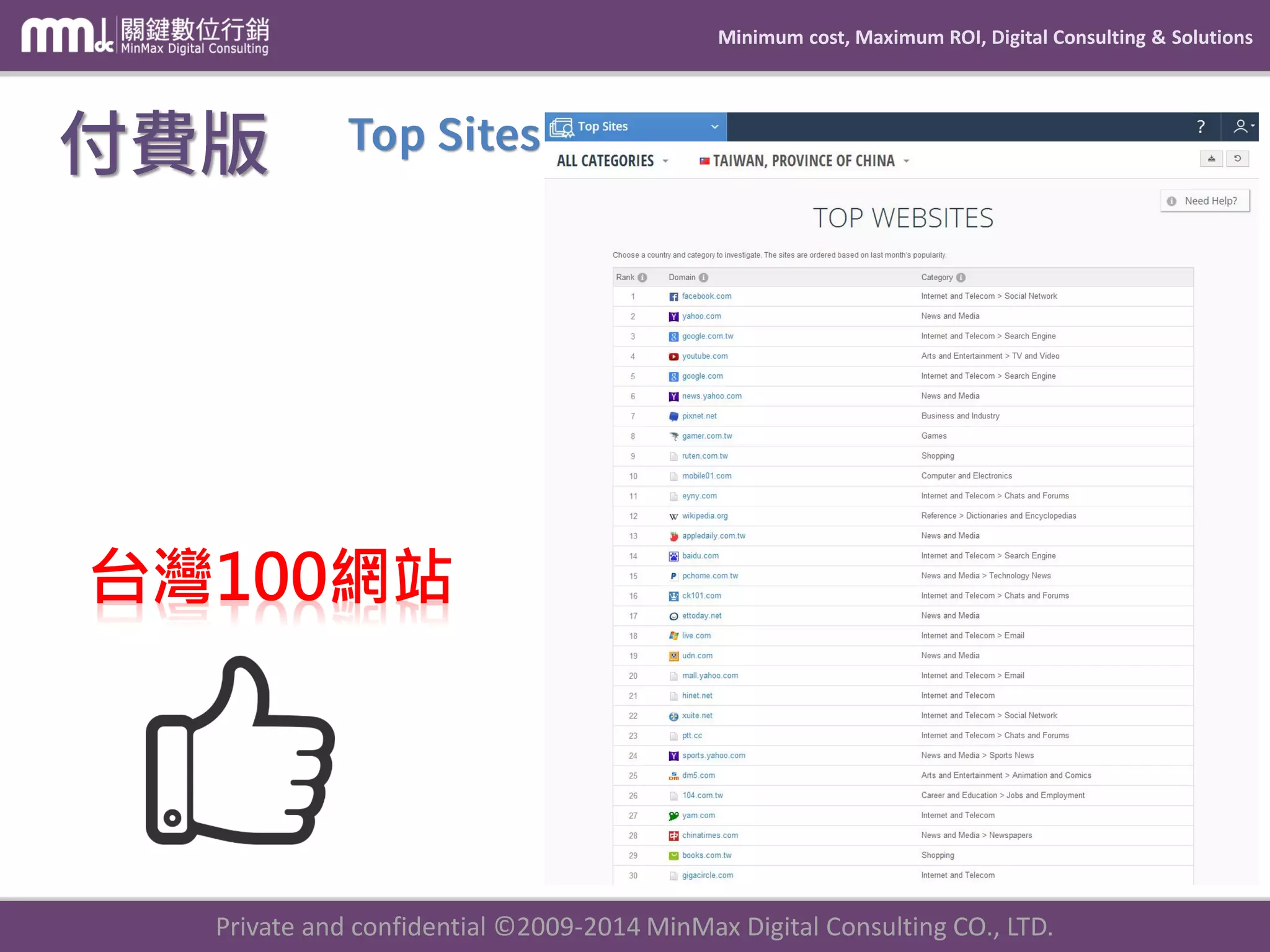The width and height of the screenshot is (1270, 952).
Task: Click the udn.com favicon
Action: pyautogui.click(x=673, y=656)
